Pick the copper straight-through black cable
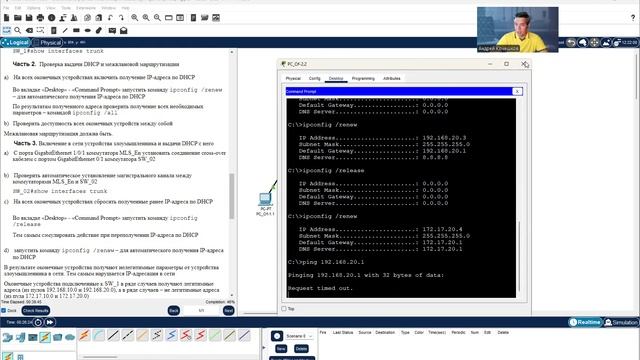This screenshot has width=640, height=360. coord(113,336)
